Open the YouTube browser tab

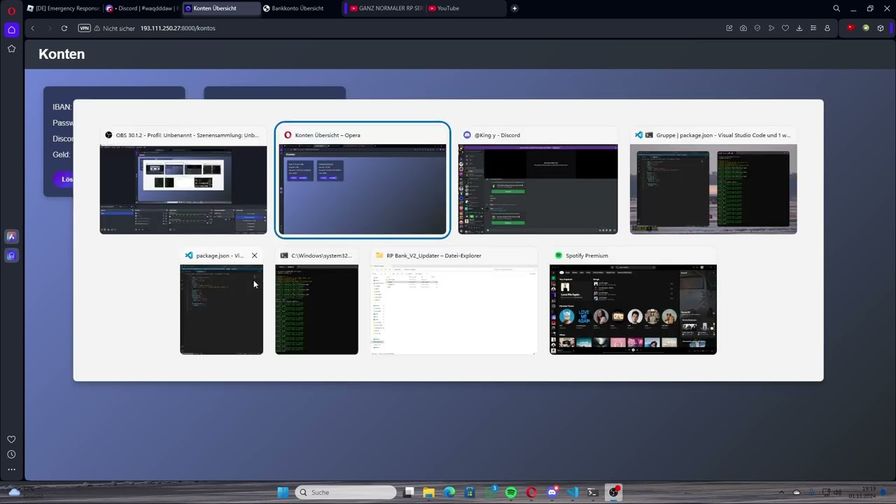[x=465, y=9]
